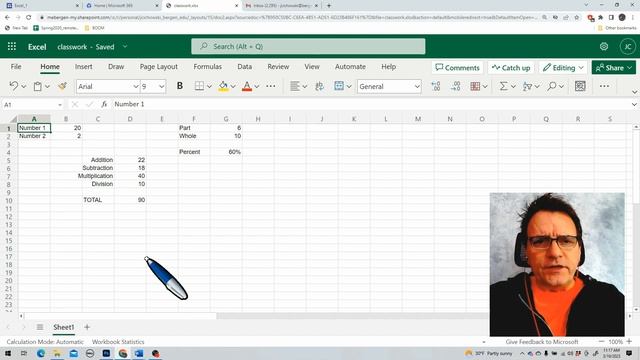Open Windows Start button
The width and height of the screenshot is (640, 360).
[8, 353]
